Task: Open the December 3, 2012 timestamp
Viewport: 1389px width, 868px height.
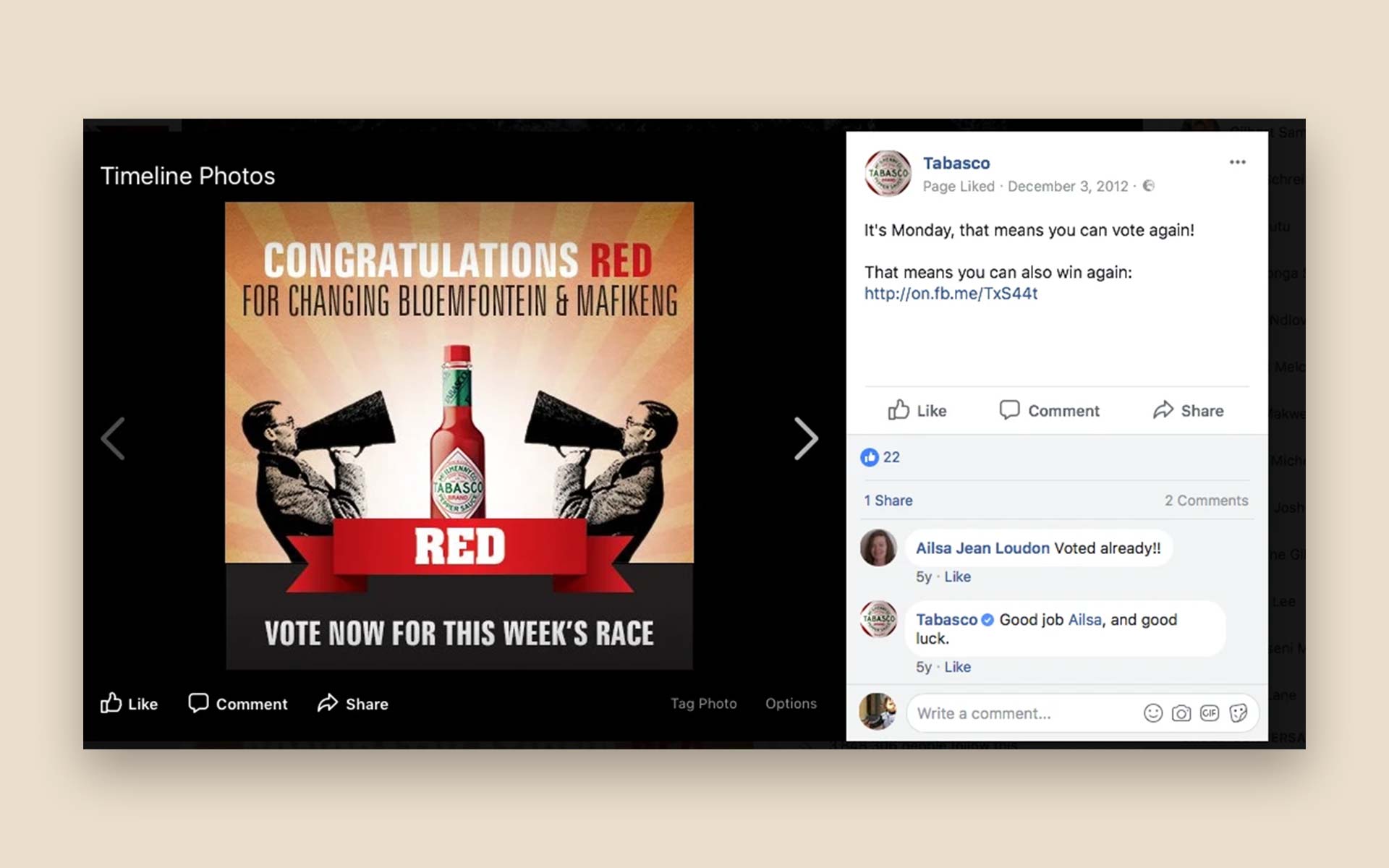Action: (1068, 186)
